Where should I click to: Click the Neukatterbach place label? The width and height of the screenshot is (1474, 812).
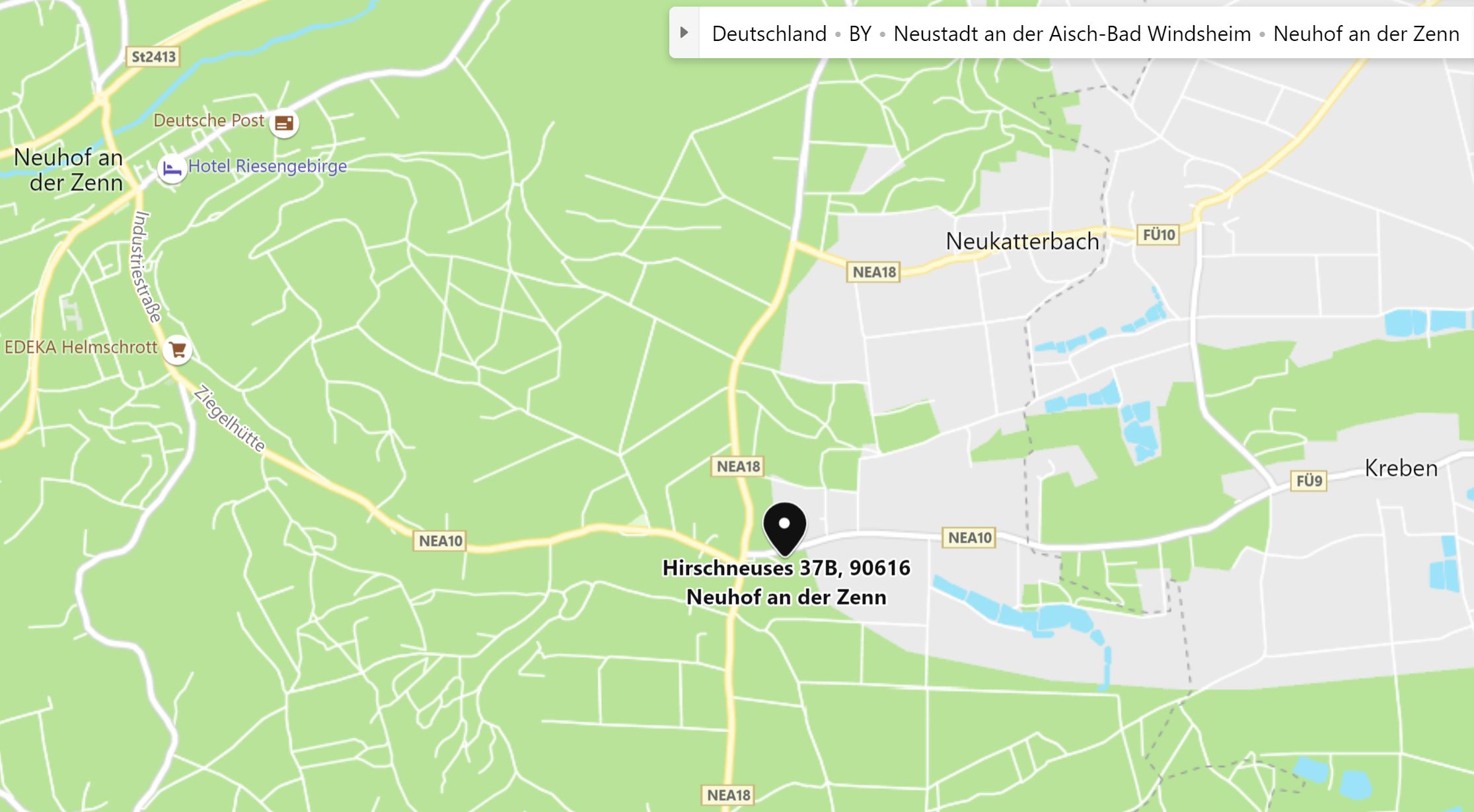point(1022,241)
